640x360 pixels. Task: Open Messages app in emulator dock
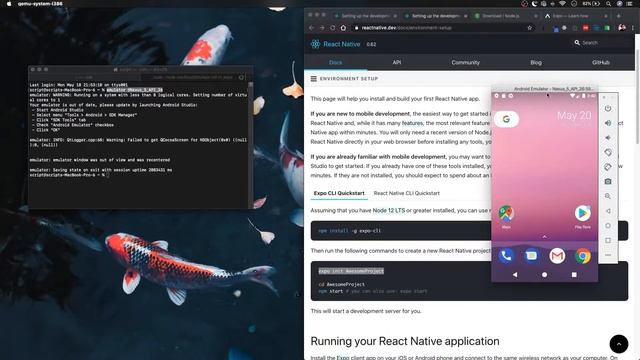(x=531, y=256)
